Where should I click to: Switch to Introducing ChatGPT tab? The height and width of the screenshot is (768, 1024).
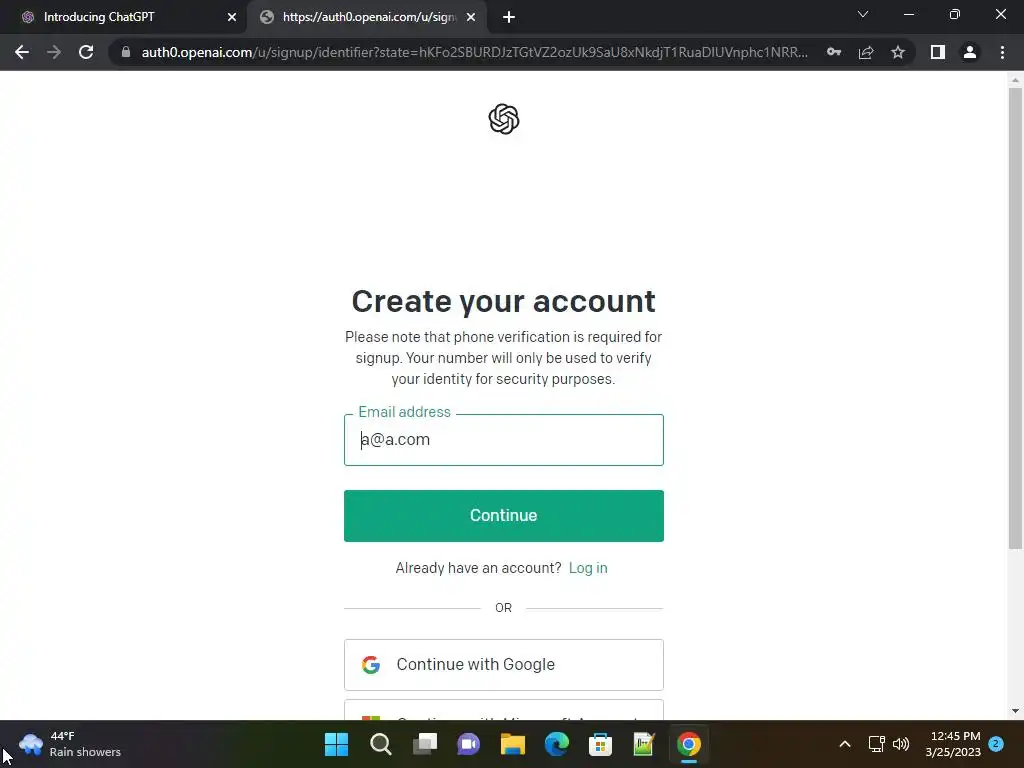tap(123, 17)
